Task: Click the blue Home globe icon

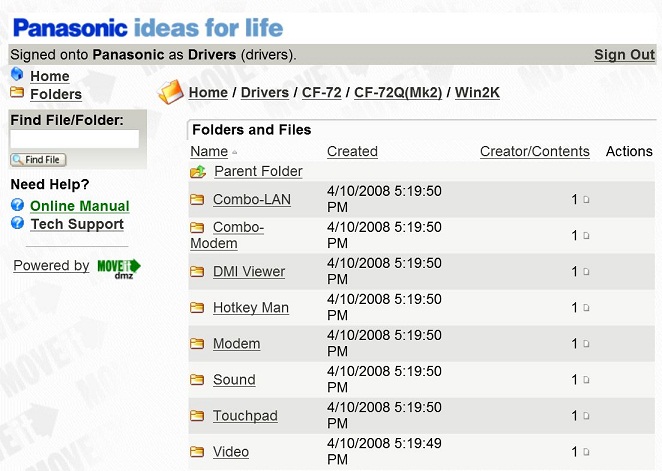Action: click(17, 74)
